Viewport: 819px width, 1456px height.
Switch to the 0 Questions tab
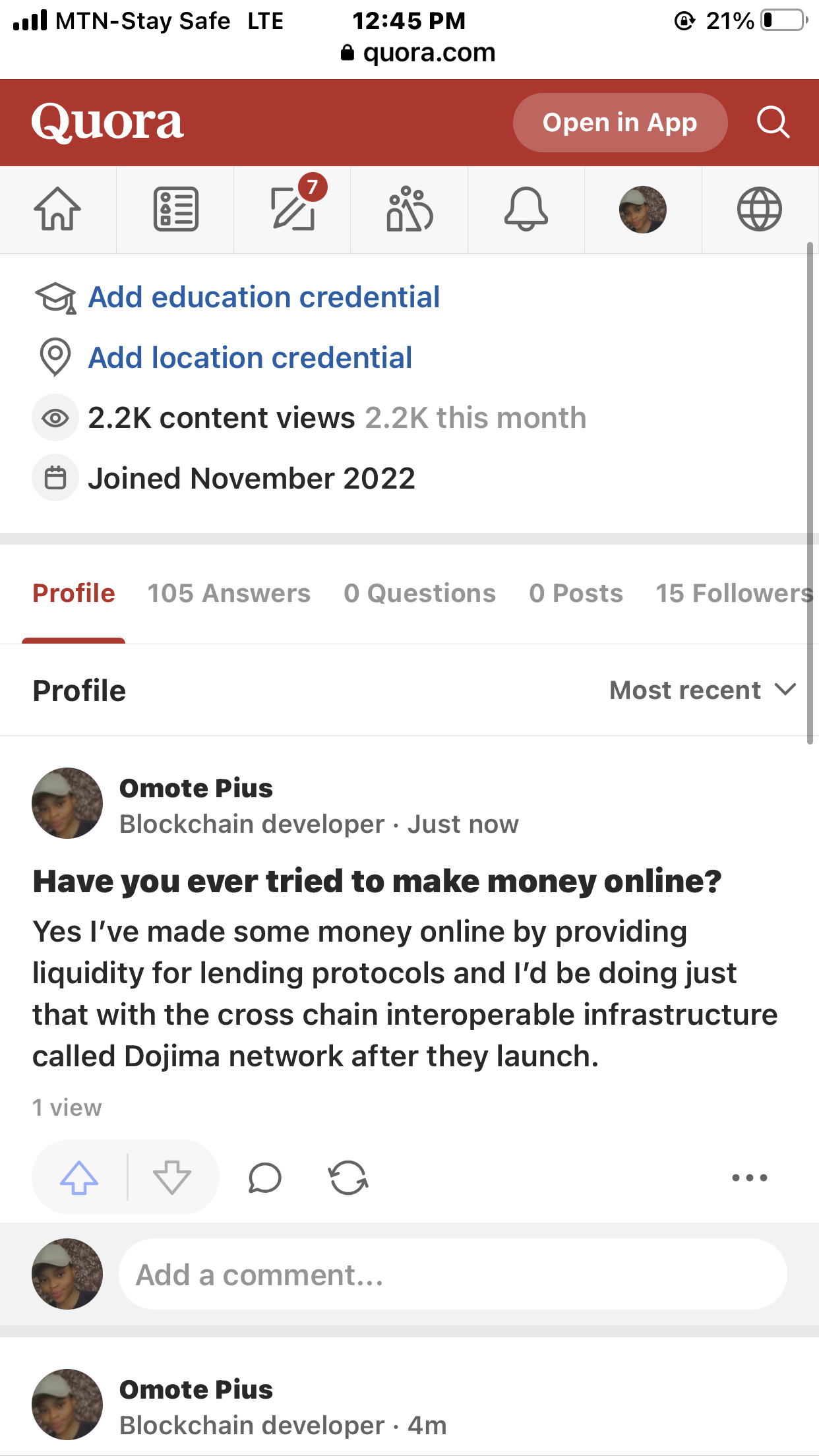tap(419, 593)
